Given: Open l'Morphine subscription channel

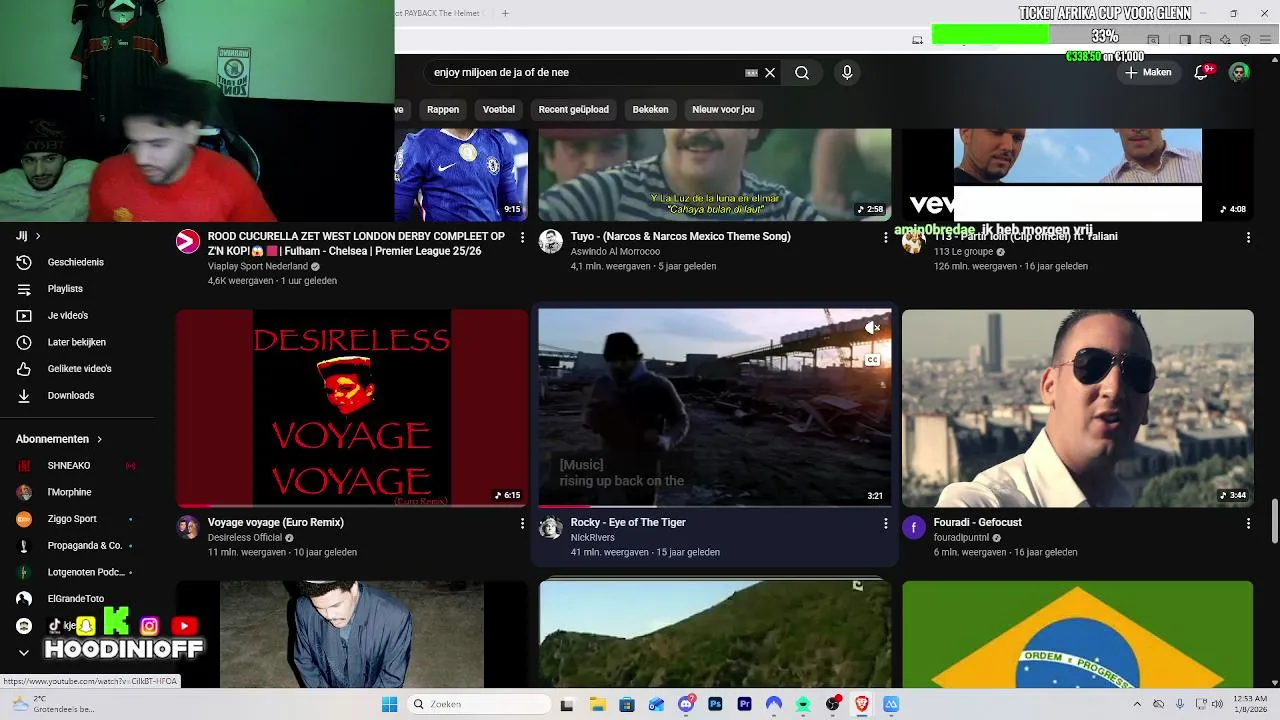Looking at the screenshot, I should click(77, 493).
